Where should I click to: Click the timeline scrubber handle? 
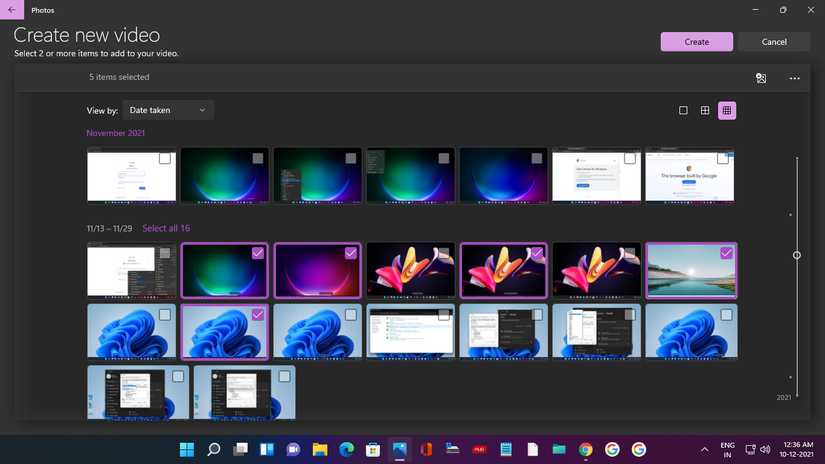pyautogui.click(x=797, y=255)
